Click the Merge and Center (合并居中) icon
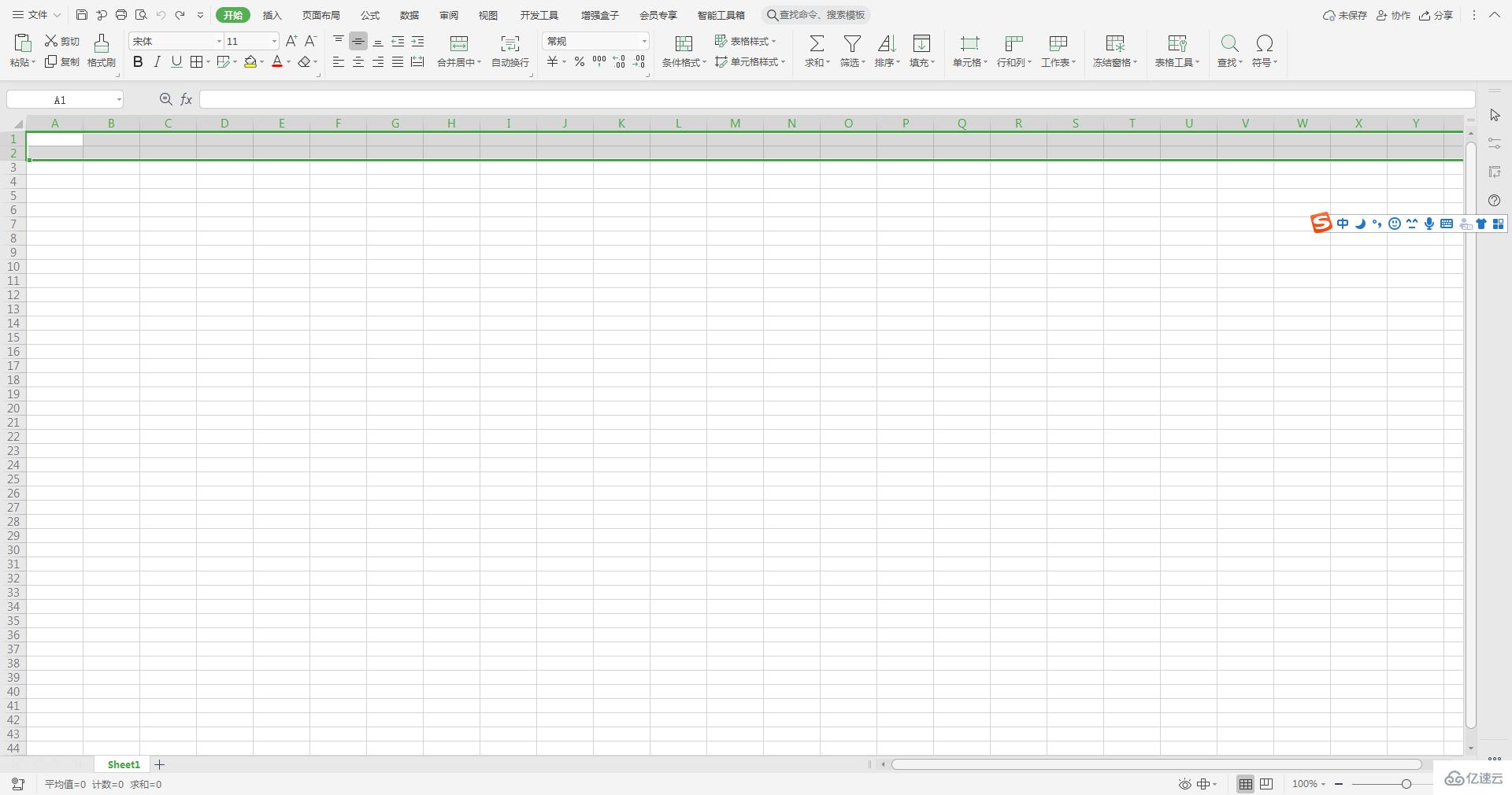1512x795 pixels. 459,43
